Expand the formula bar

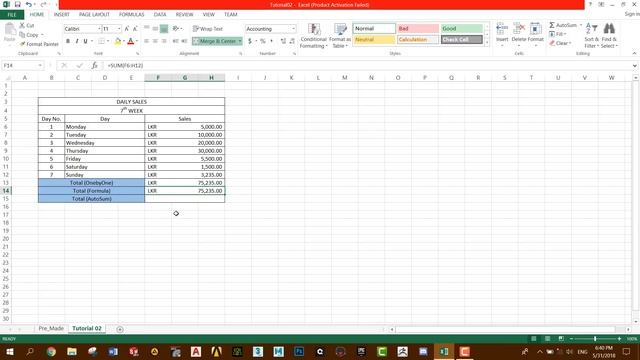tap(634, 65)
